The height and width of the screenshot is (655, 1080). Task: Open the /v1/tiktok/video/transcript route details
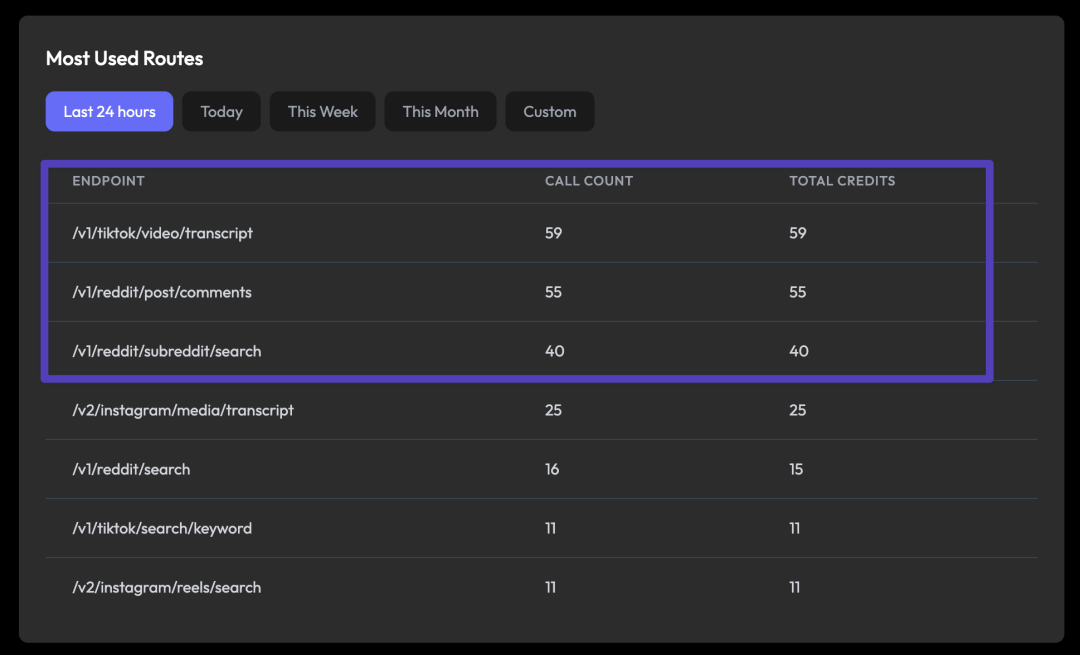pos(162,233)
